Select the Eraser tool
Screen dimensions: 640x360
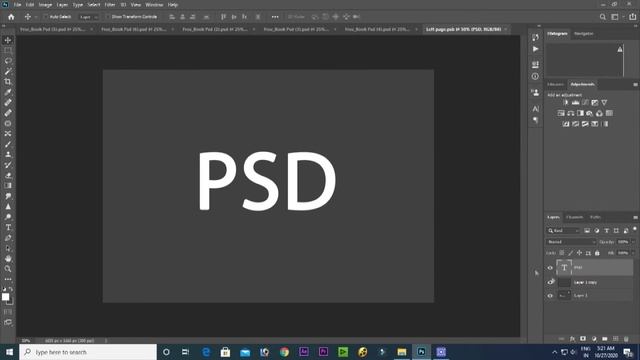[8, 176]
